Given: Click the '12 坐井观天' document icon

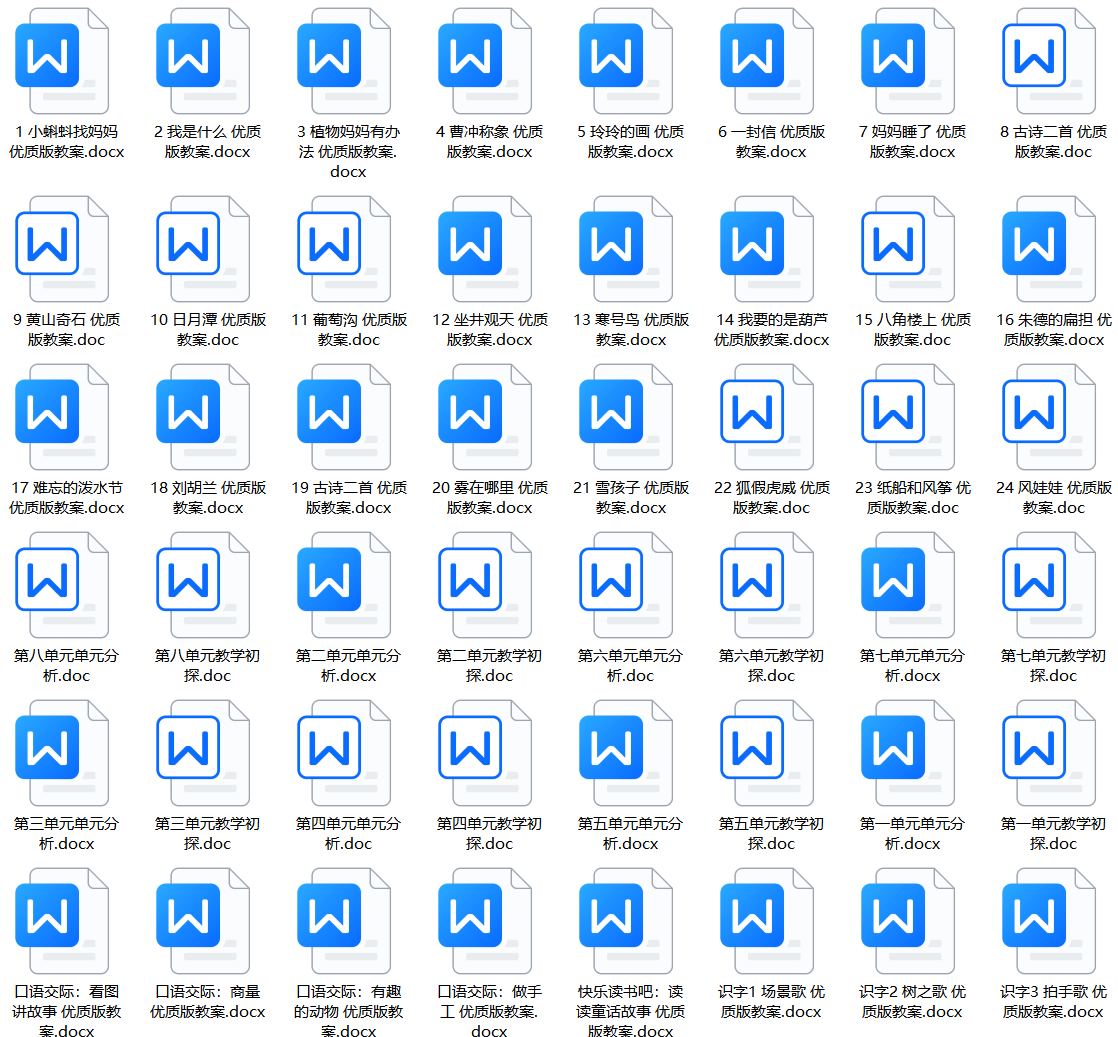Looking at the screenshot, I should (486, 250).
